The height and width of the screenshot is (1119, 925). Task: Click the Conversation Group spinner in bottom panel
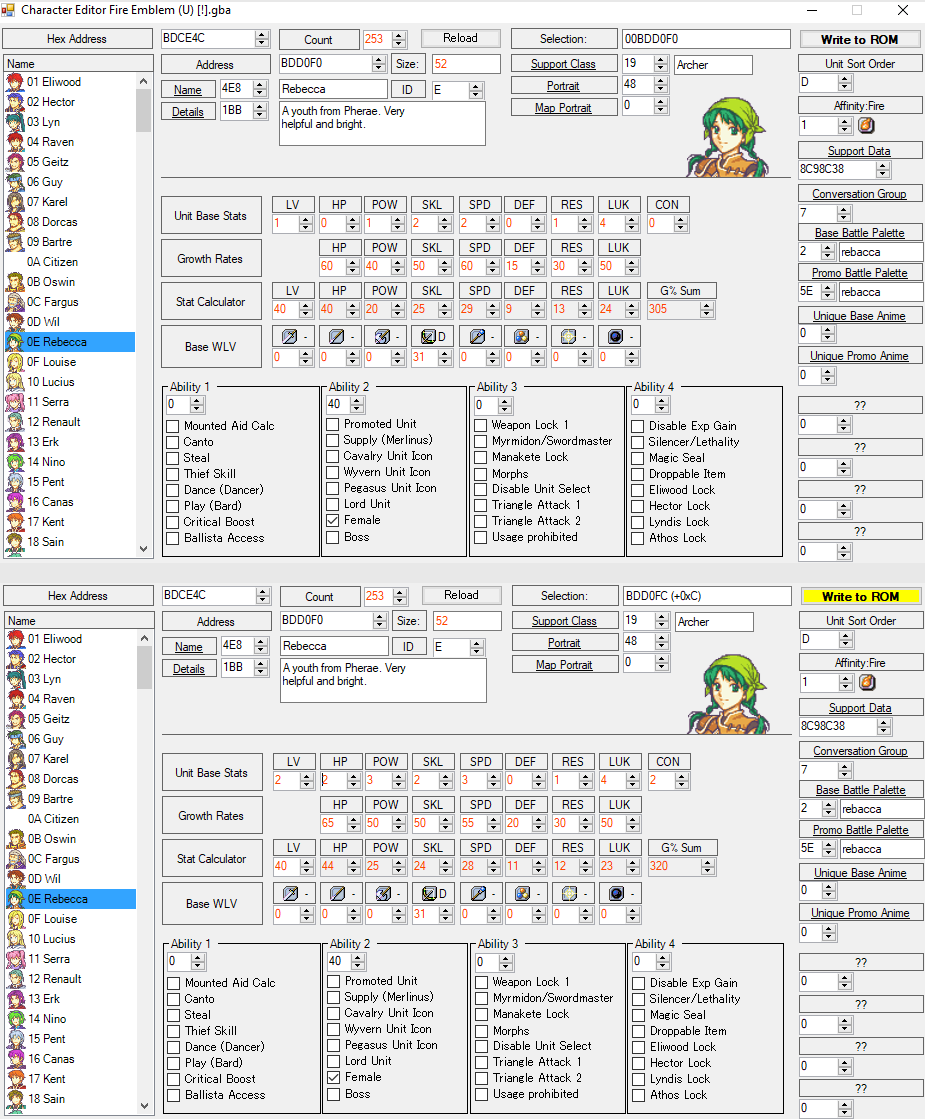point(845,771)
